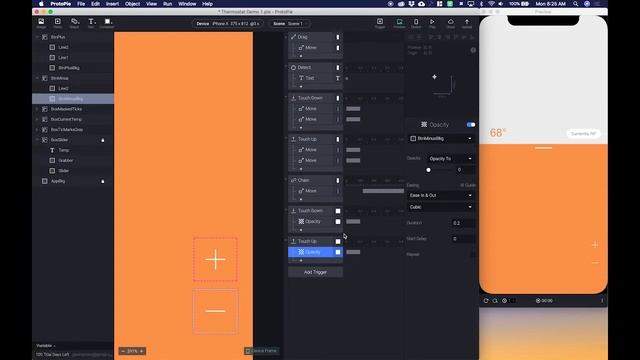This screenshot has width=640, height=360.
Task: Open the File menu
Action: coord(81,4)
